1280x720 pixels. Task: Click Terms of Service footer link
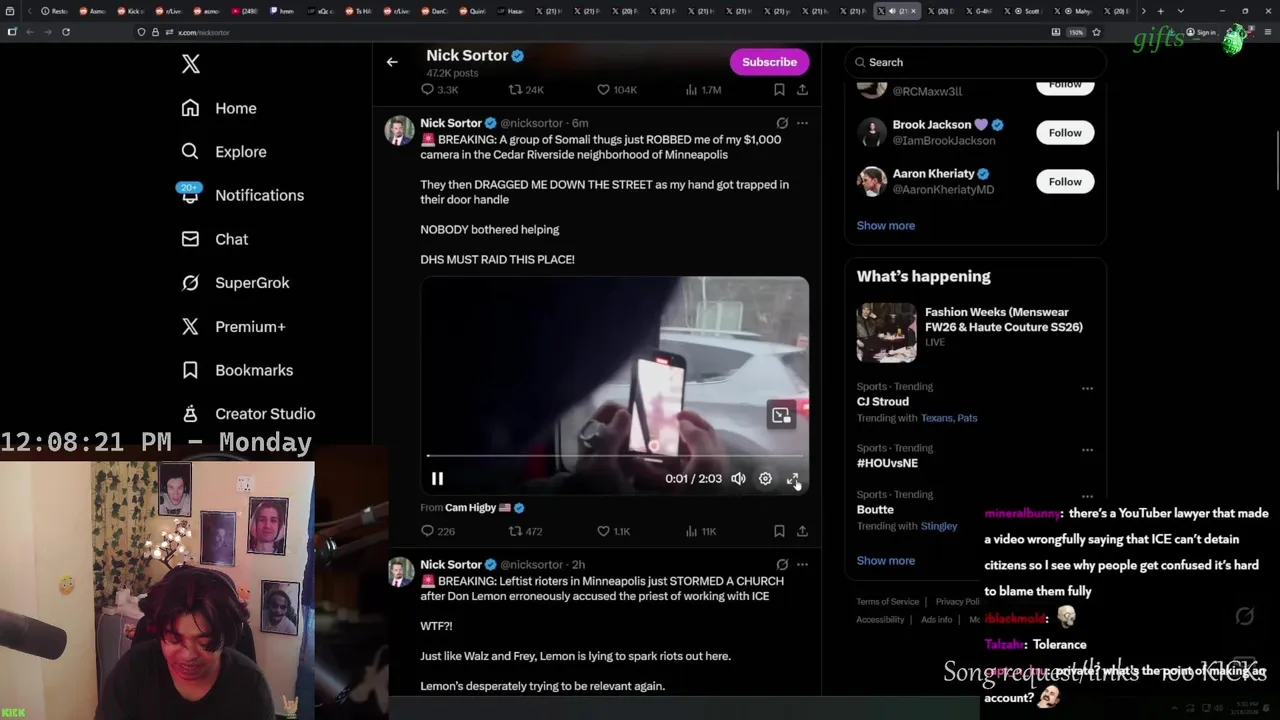pos(887,602)
